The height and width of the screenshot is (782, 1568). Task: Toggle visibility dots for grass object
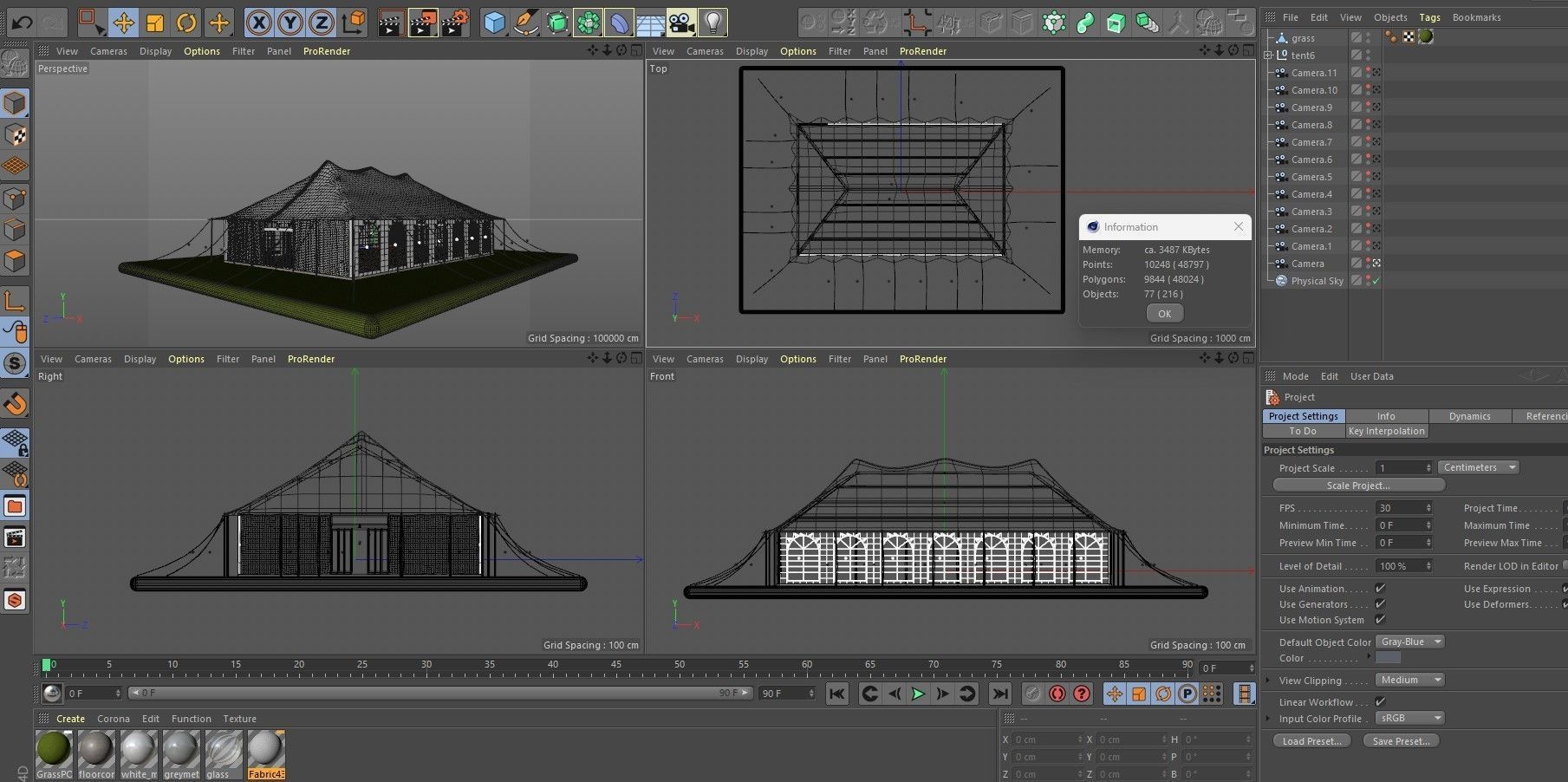1369,38
